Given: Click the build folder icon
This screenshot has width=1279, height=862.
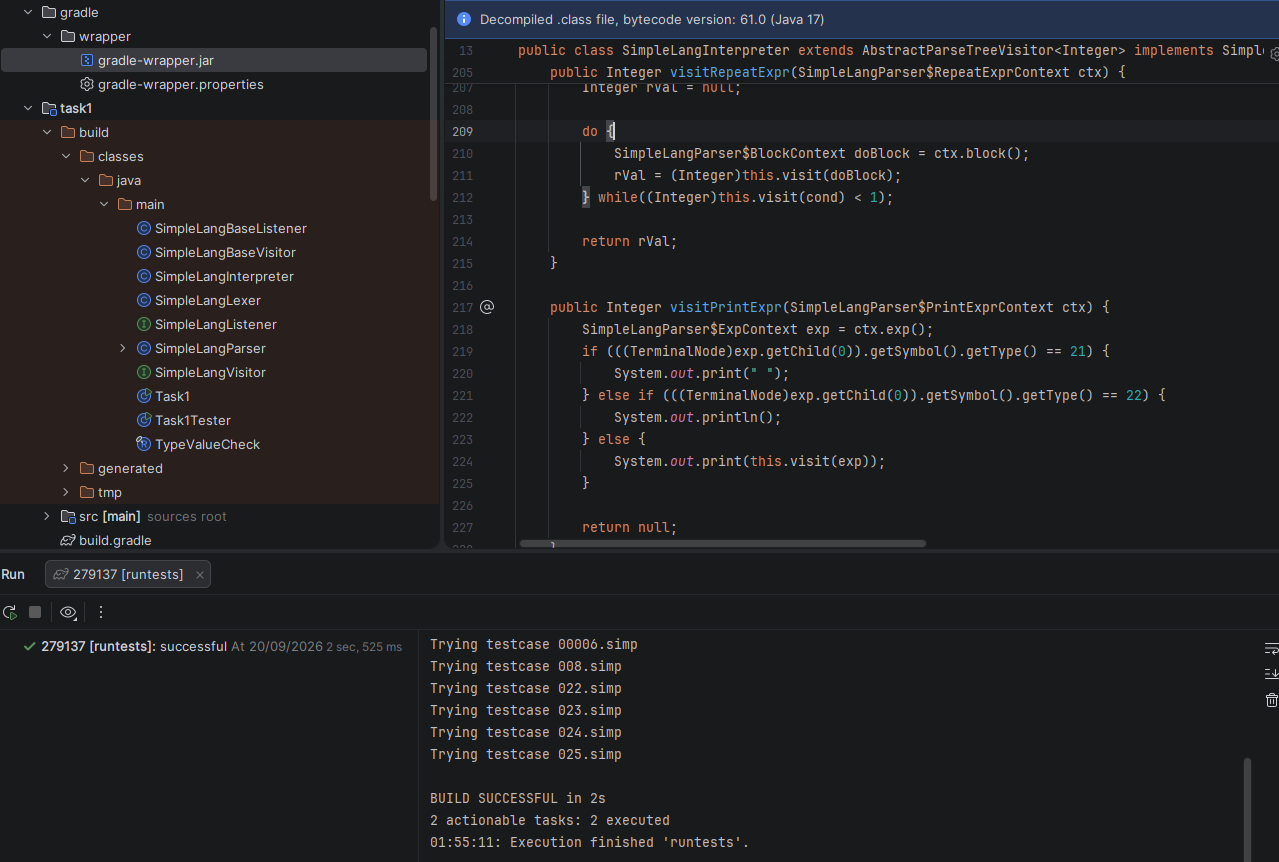Looking at the screenshot, I should point(68,132).
